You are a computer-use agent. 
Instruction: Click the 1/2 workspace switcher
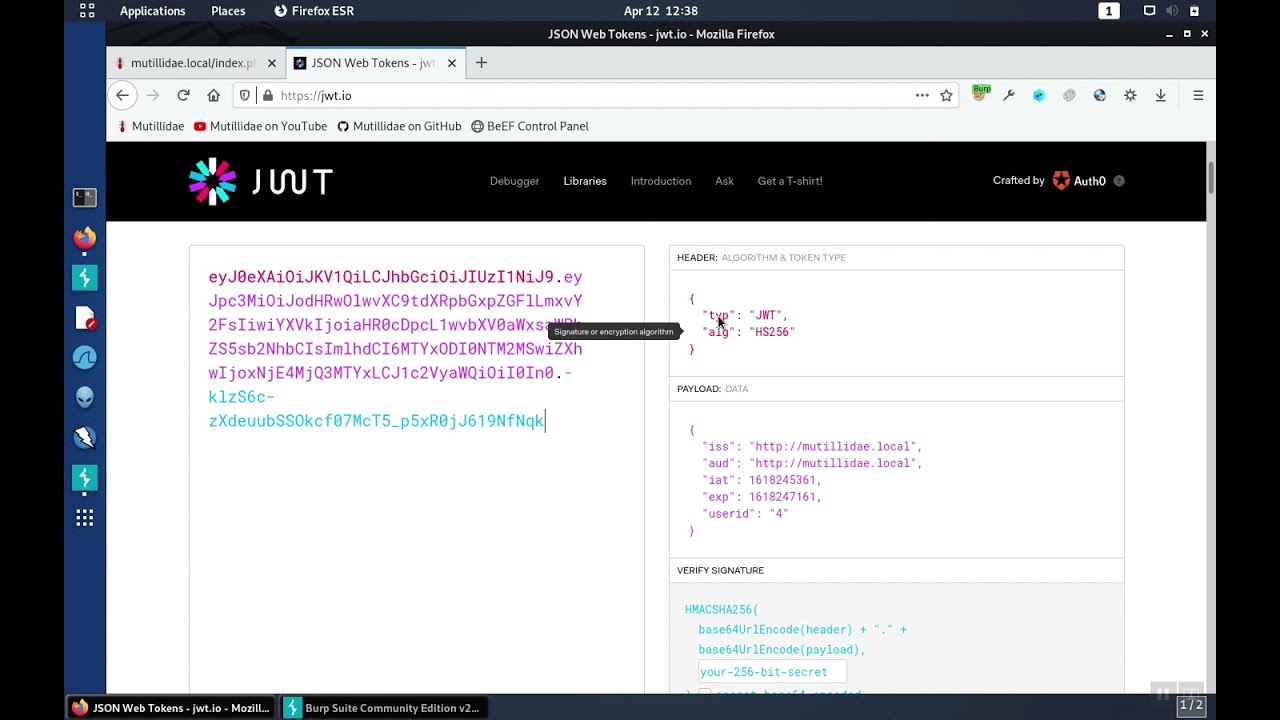tap(1191, 705)
